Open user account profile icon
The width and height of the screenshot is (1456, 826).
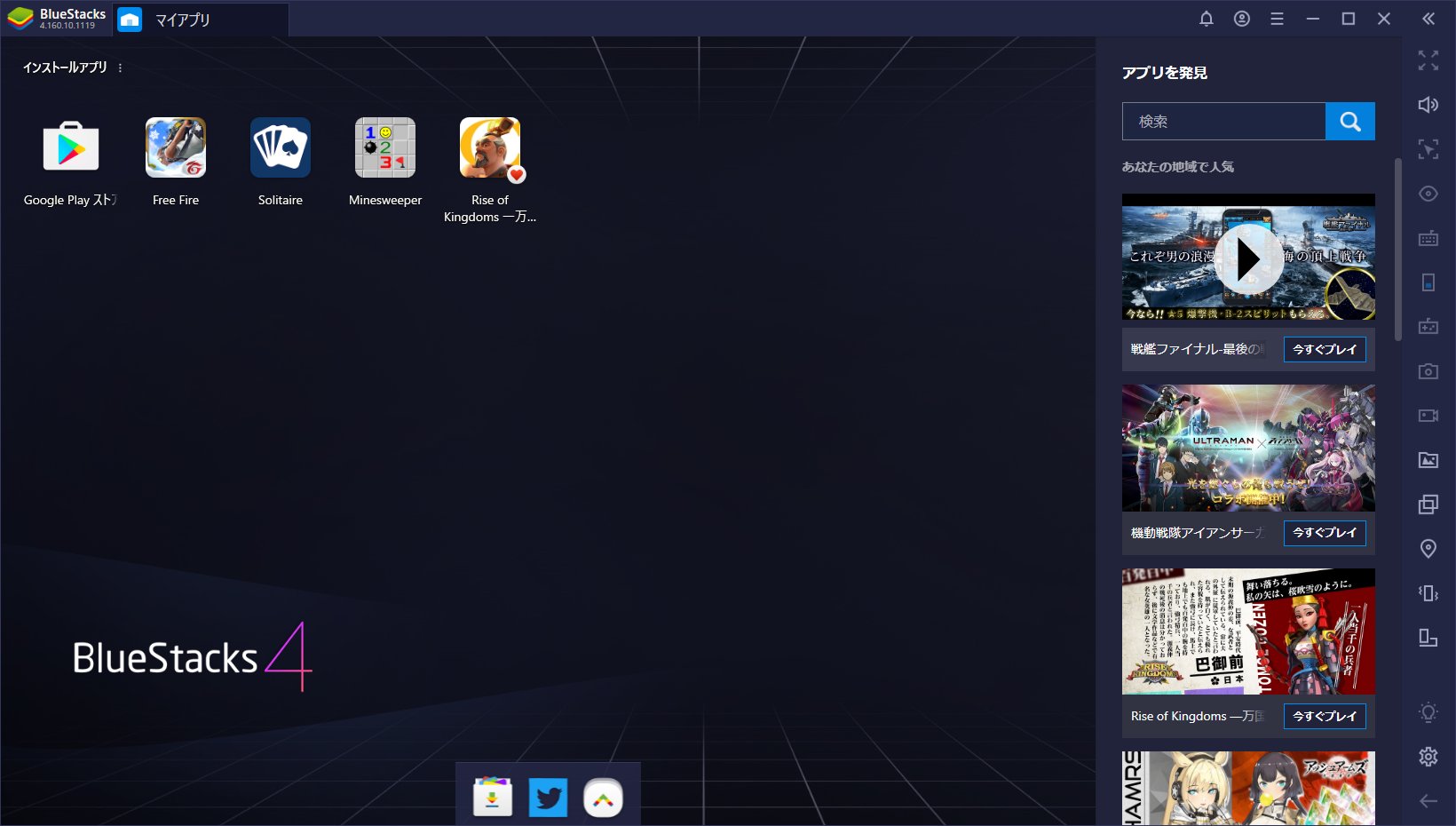coord(1242,19)
